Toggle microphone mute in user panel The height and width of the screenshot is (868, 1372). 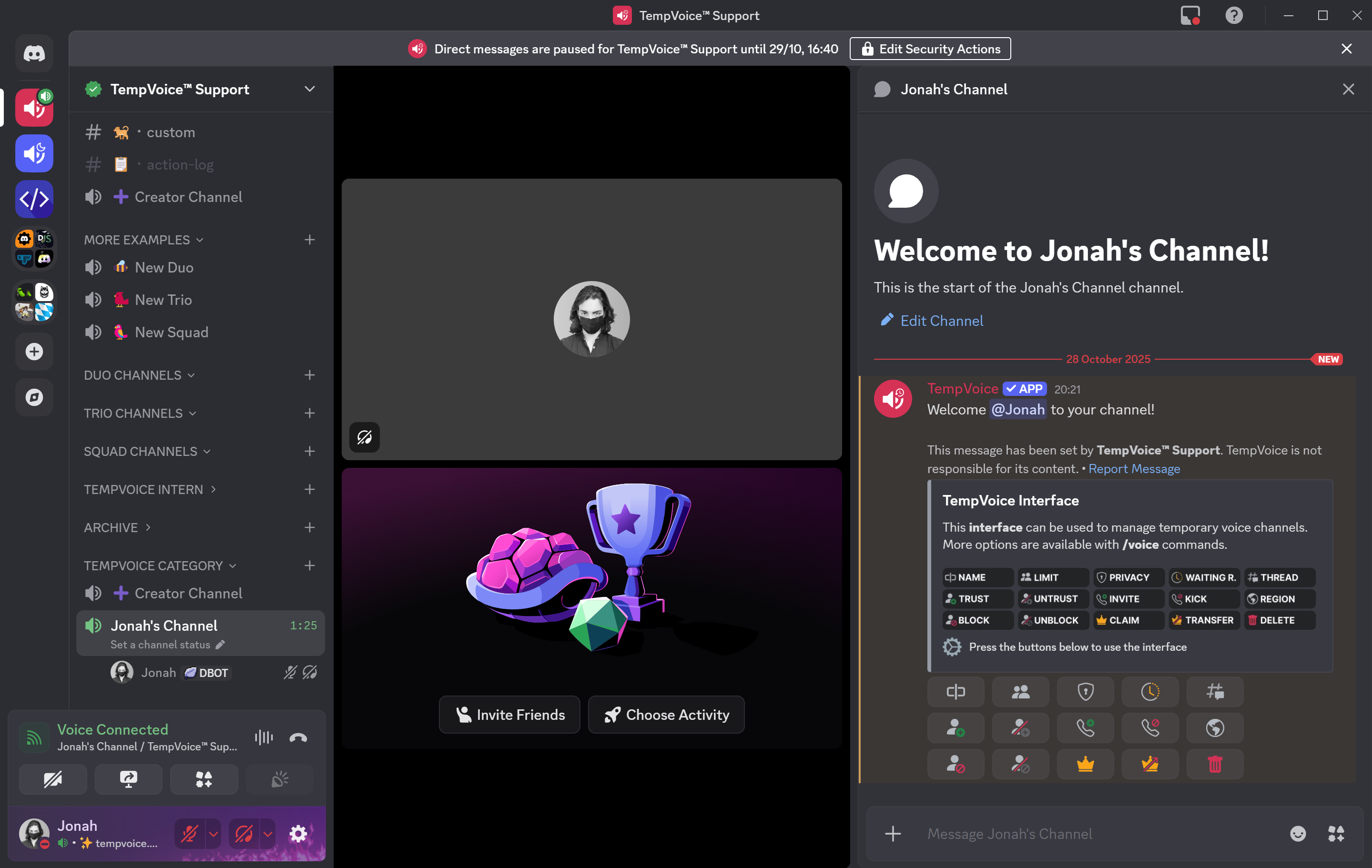tap(189, 834)
